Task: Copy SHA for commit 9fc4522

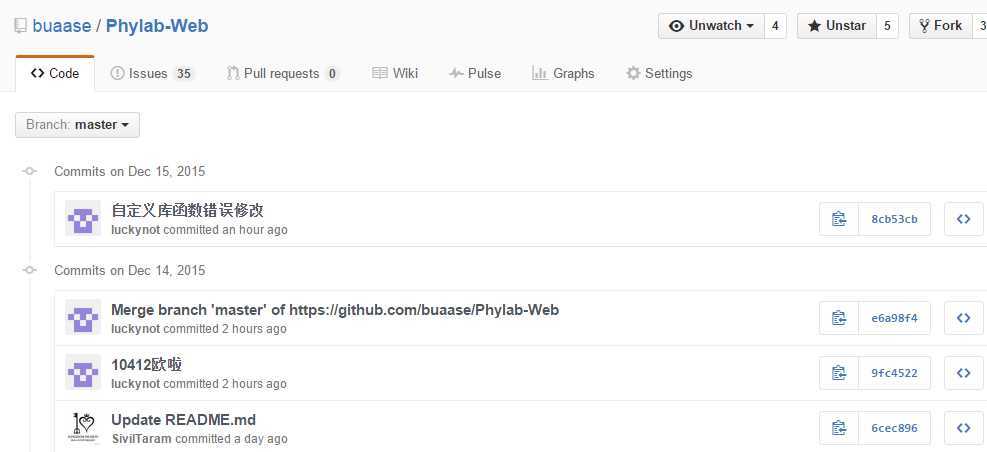Action: tap(838, 373)
